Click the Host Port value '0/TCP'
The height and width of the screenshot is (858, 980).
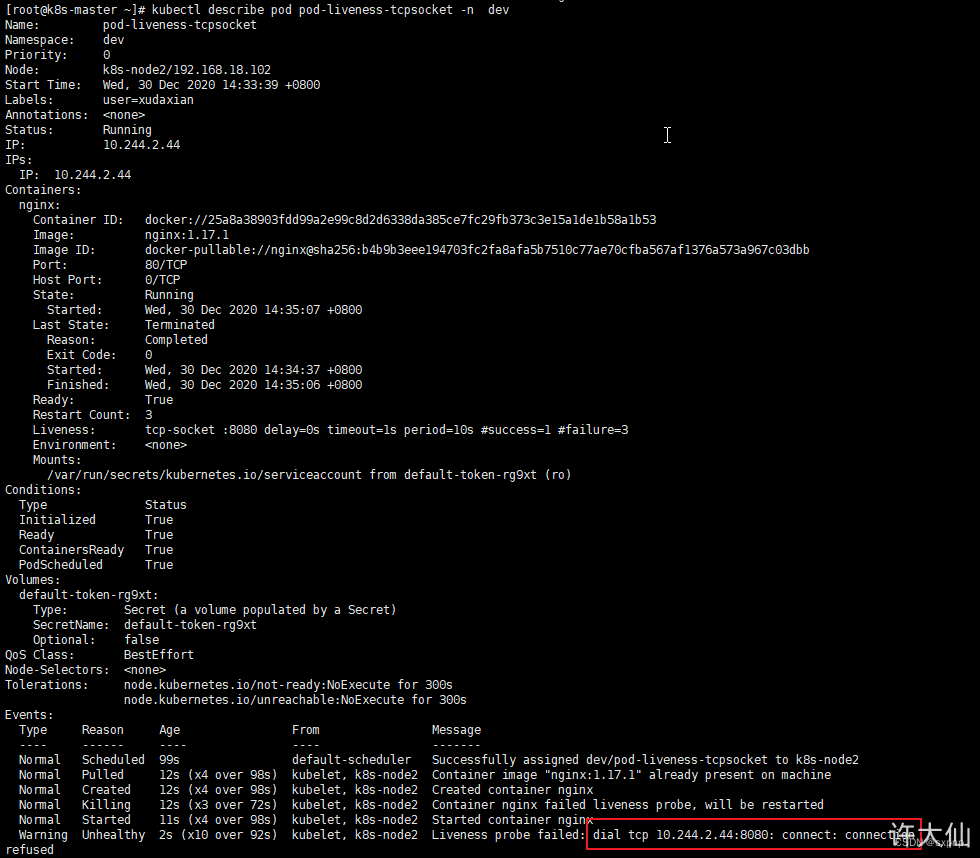click(162, 280)
